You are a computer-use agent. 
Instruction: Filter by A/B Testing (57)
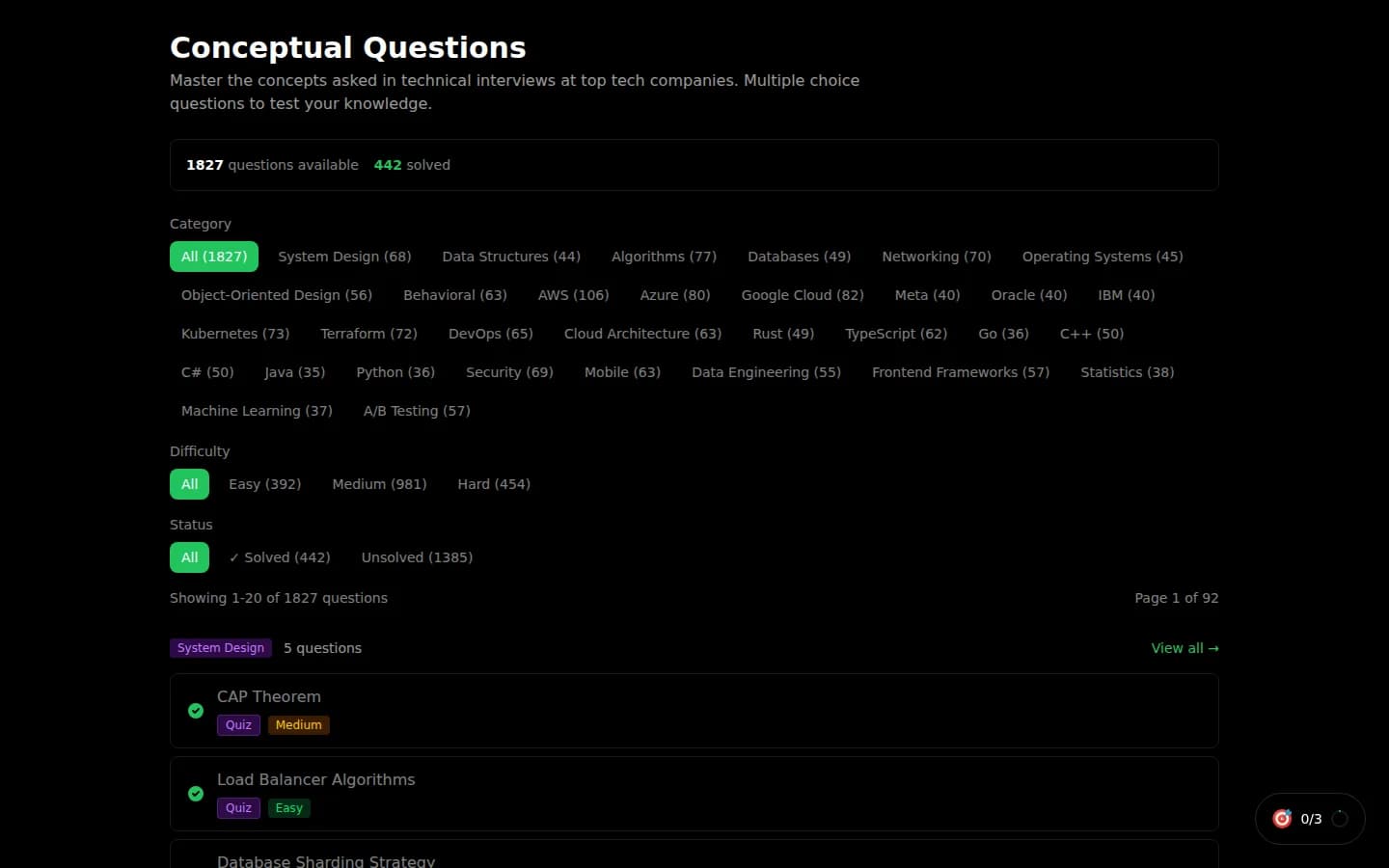click(x=417, y=411)
